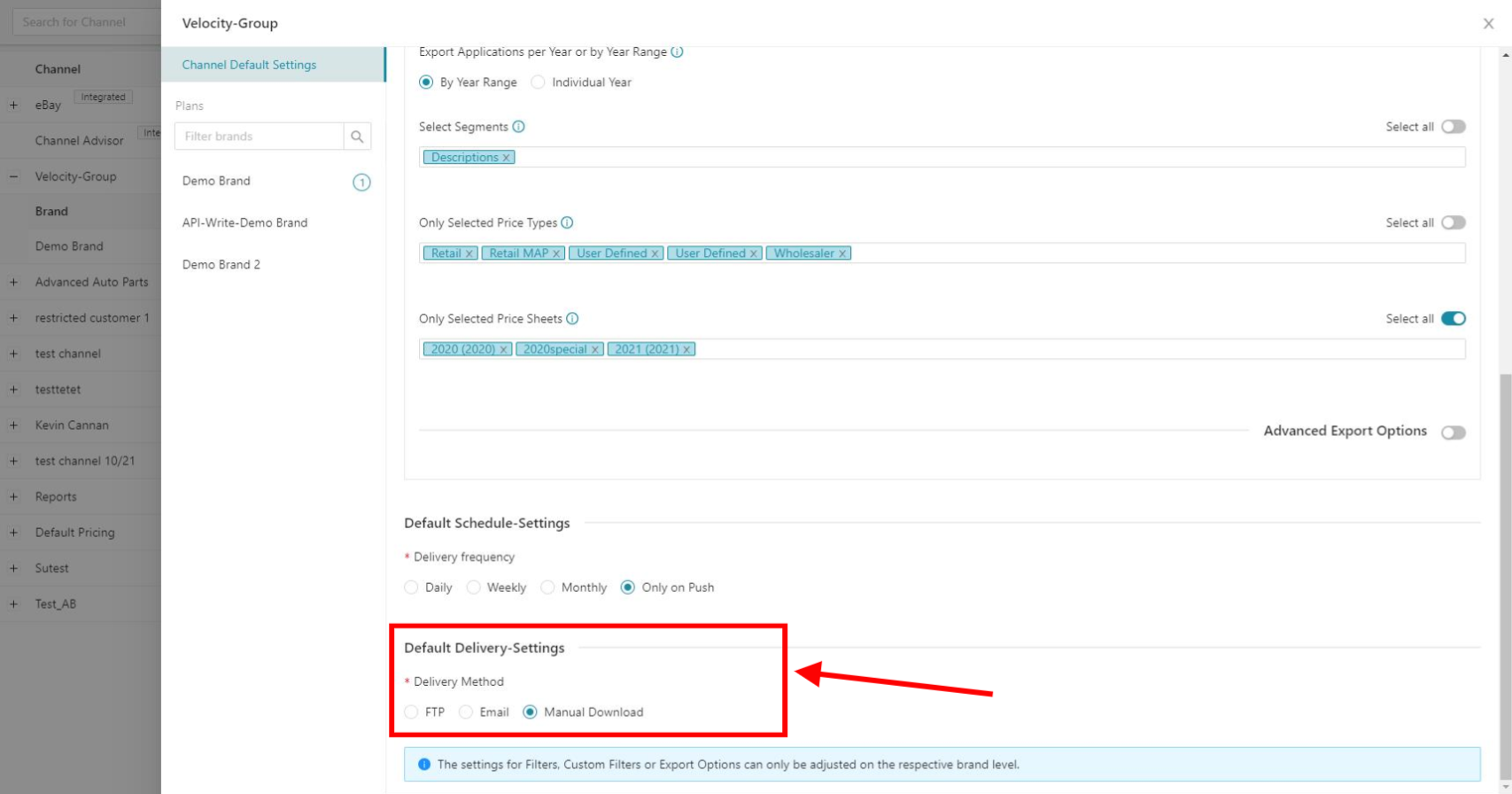Viewport: 1512px width, 794px height.
Task: Remove the Descriptions segment tag
Action: pos(507,158)
